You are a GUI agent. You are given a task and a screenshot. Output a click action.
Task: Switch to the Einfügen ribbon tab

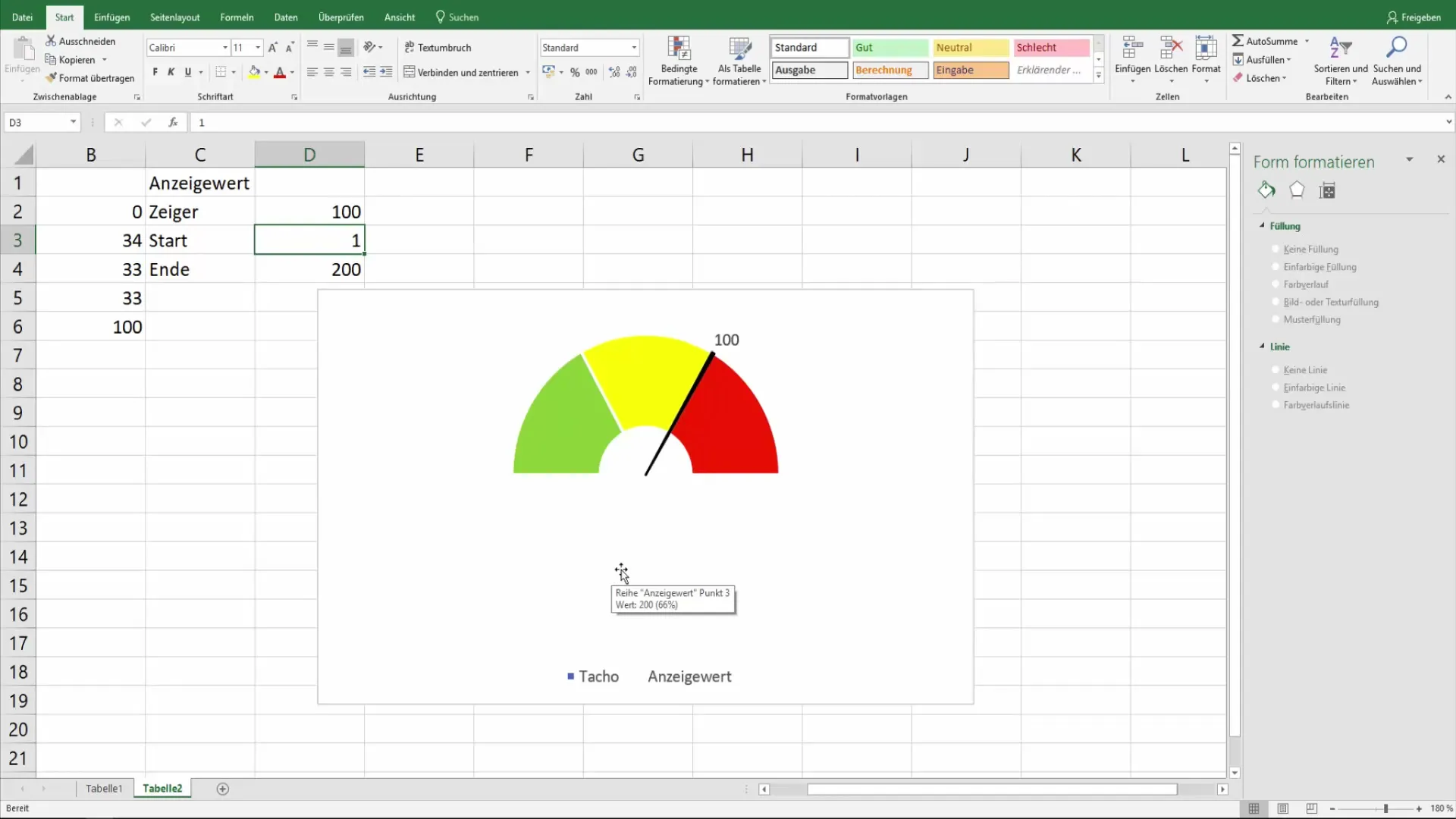pos(112,17)
